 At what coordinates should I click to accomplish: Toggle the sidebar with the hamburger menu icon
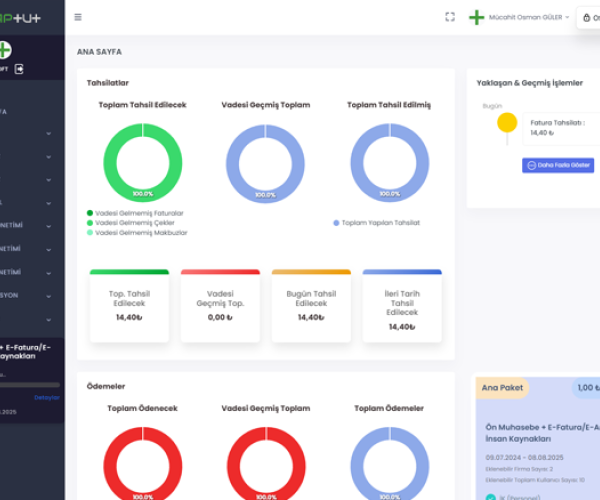coord(78,17)
